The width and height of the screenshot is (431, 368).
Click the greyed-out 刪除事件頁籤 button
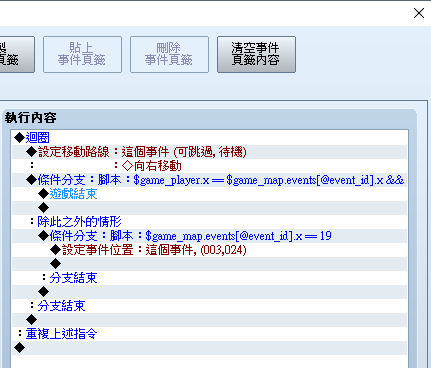(x=169, y=54)
